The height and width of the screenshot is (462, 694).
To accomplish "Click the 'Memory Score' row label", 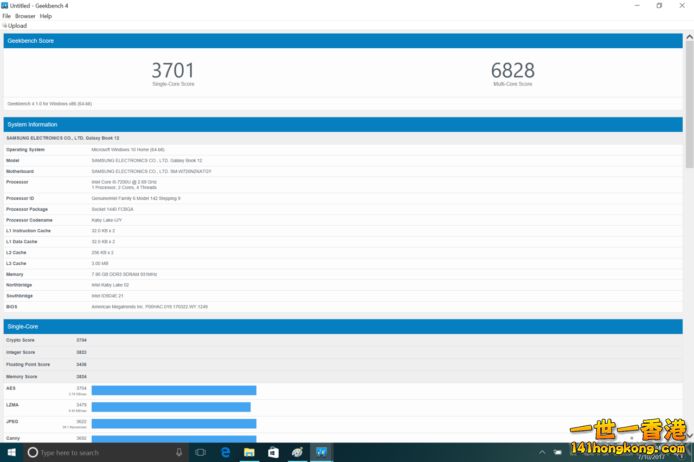I will [x=22, y=377].
